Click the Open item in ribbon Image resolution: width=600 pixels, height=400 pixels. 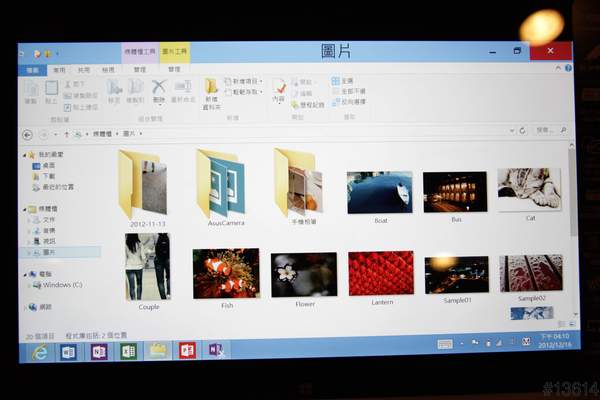(x=302, y=82)
